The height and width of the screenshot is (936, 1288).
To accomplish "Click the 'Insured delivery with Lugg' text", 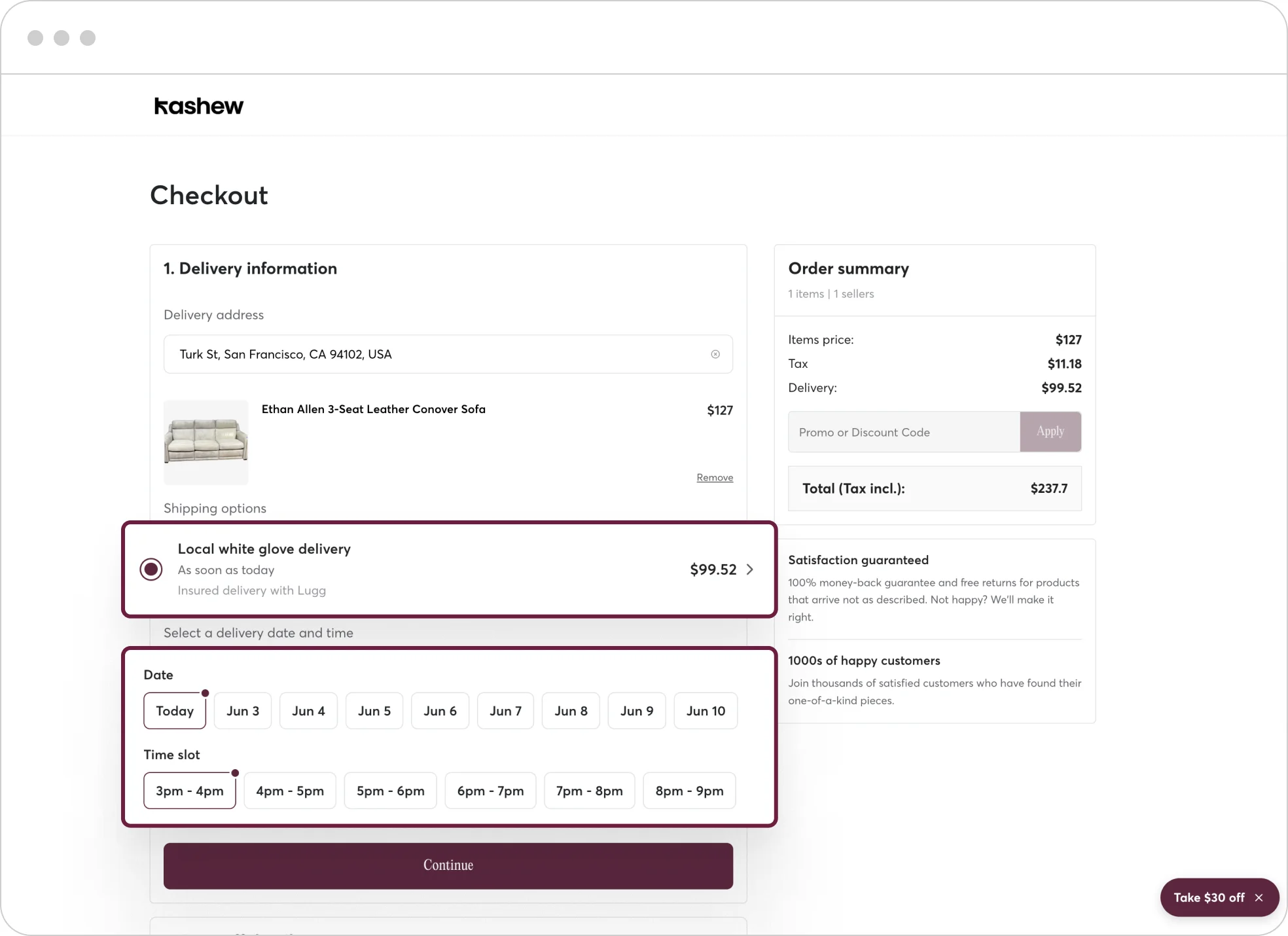I will 252,590.
